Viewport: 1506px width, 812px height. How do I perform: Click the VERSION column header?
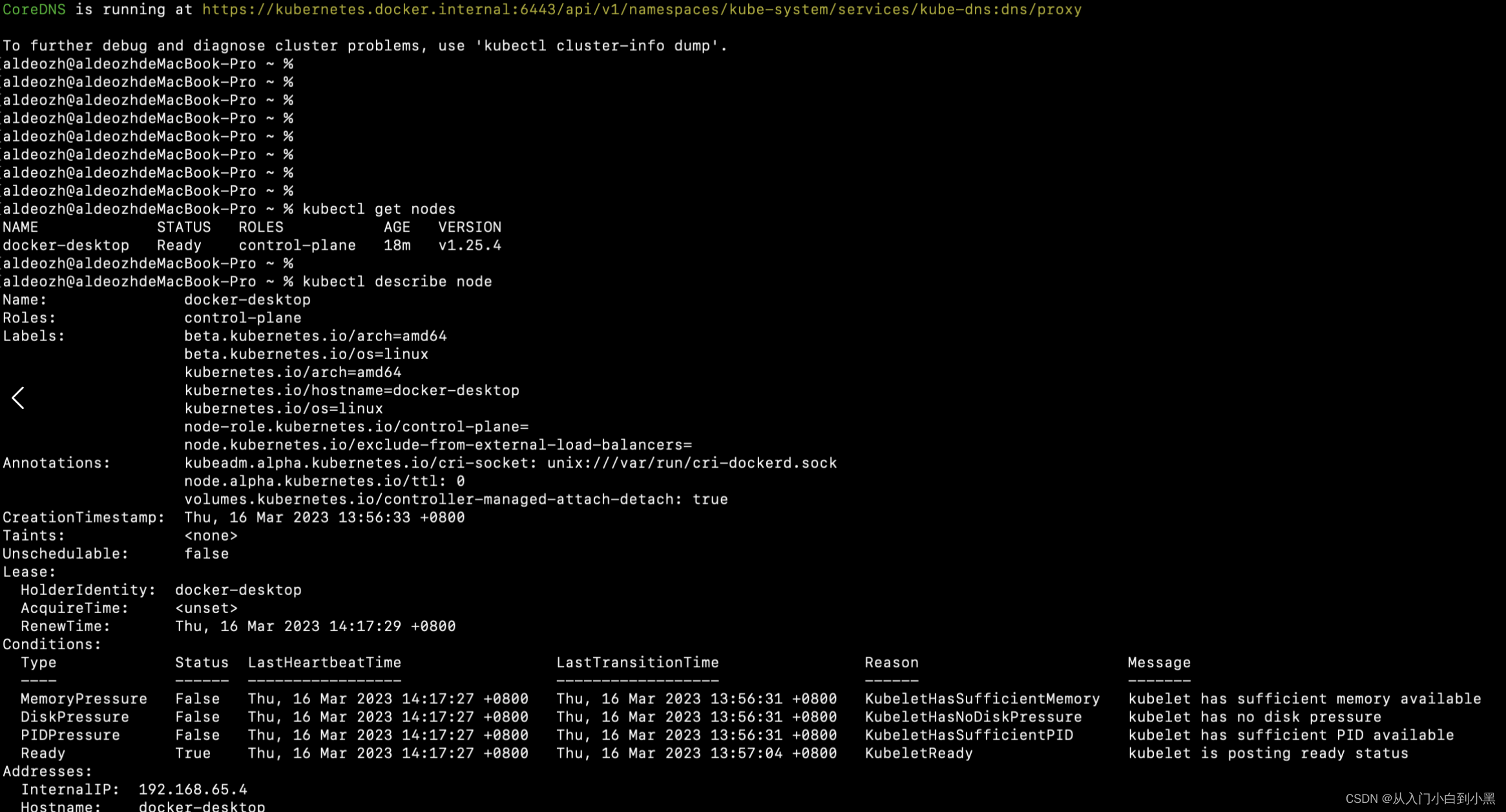(x=470, y=227)
